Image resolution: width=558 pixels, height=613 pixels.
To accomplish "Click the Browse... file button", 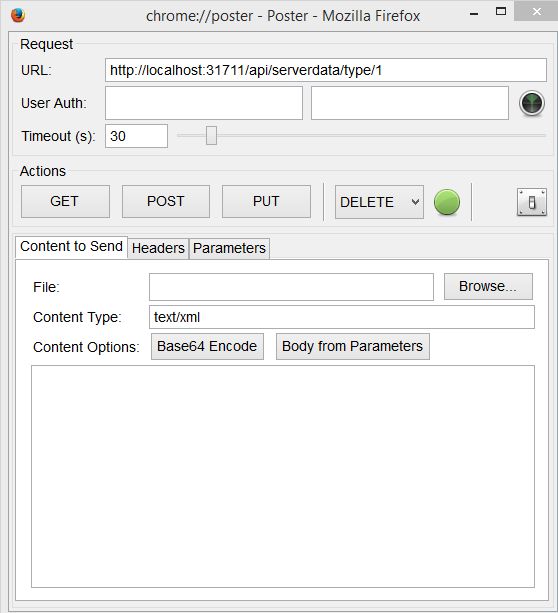I will click(x=488, y=286).
